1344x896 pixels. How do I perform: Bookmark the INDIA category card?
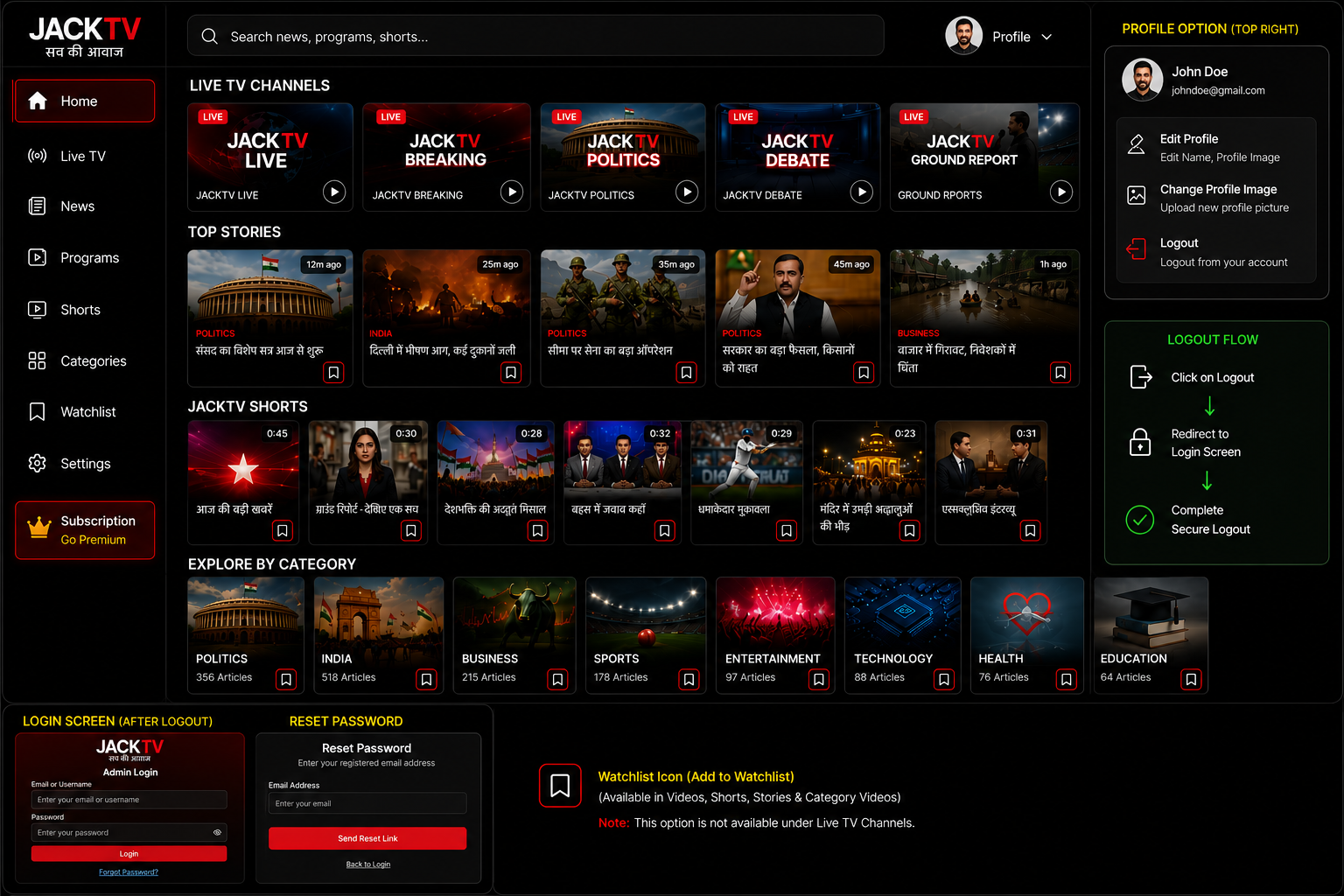pyautogui.click(x=426, y=679)
